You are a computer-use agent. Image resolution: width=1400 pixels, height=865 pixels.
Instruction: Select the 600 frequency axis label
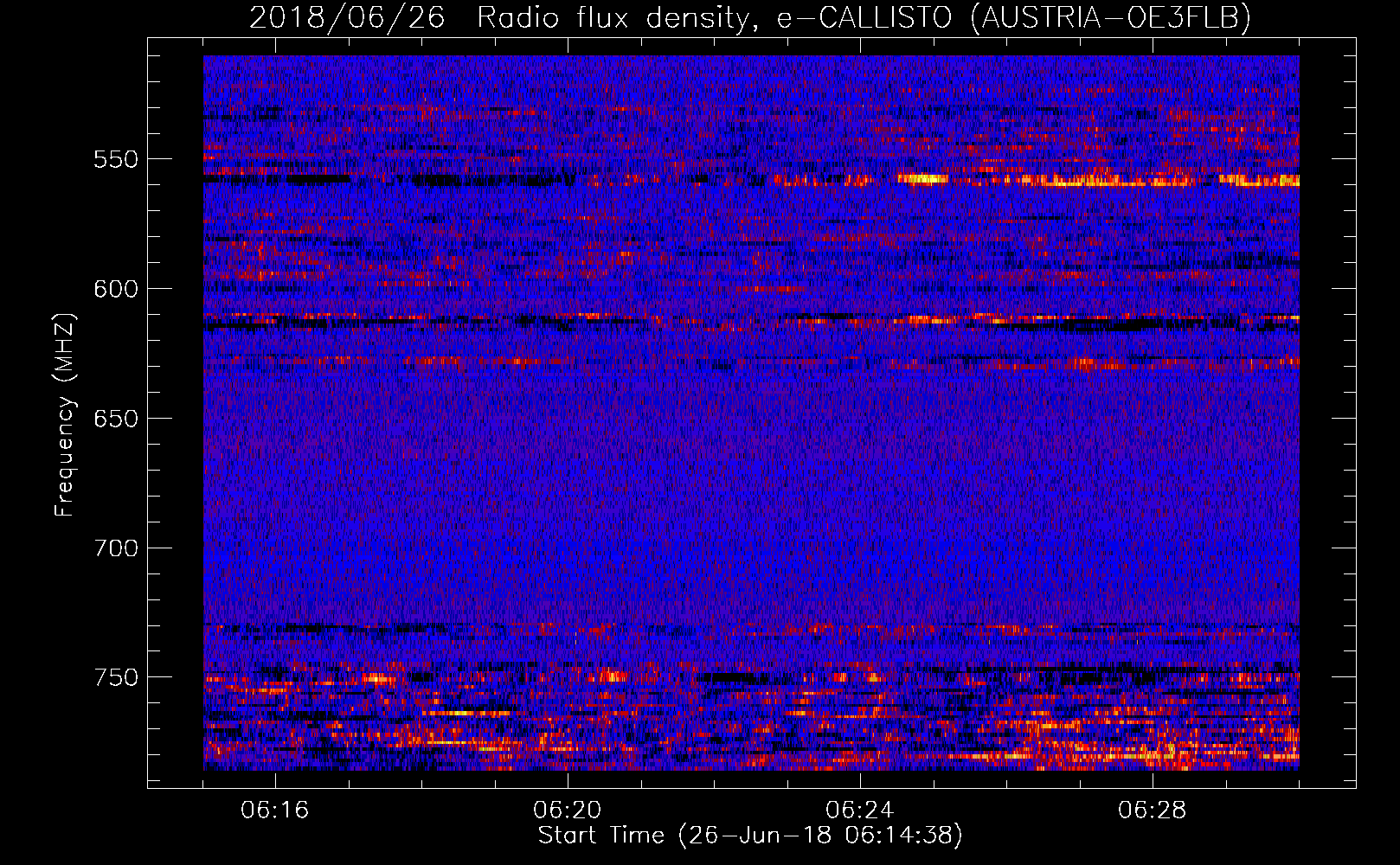click(116, 289)
